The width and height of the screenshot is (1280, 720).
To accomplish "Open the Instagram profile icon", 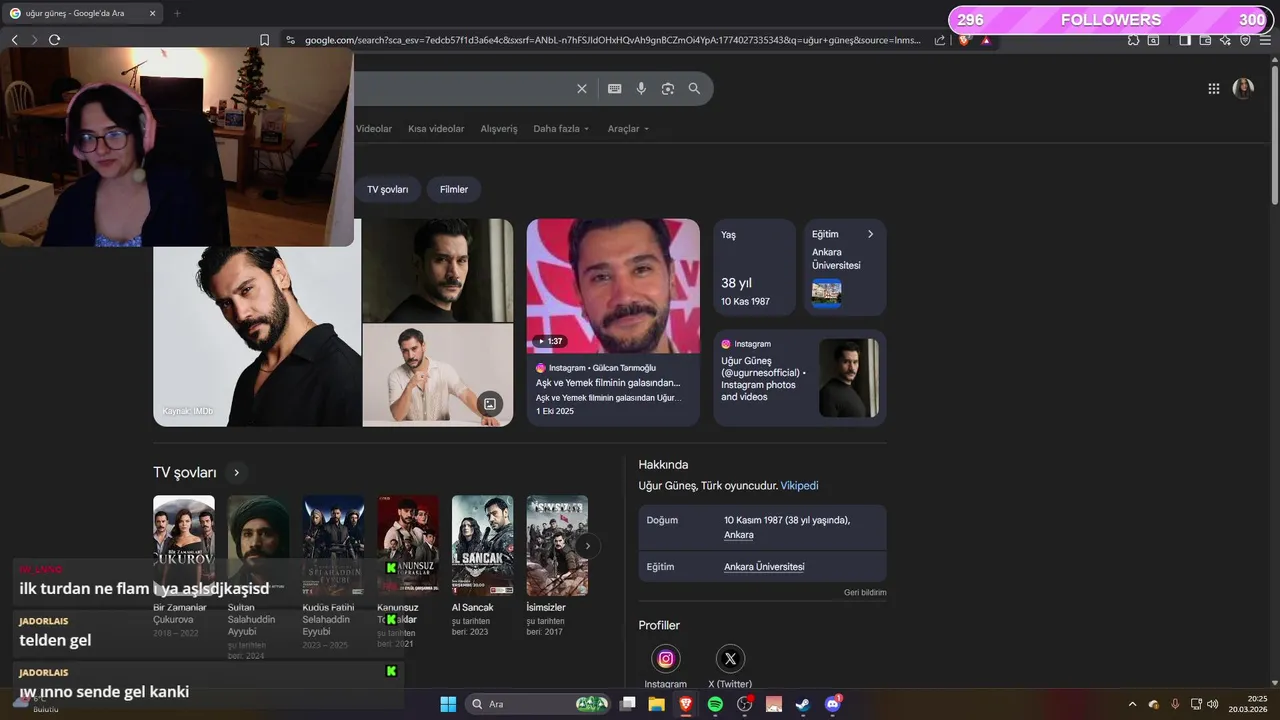I will [x=666, y=659].
